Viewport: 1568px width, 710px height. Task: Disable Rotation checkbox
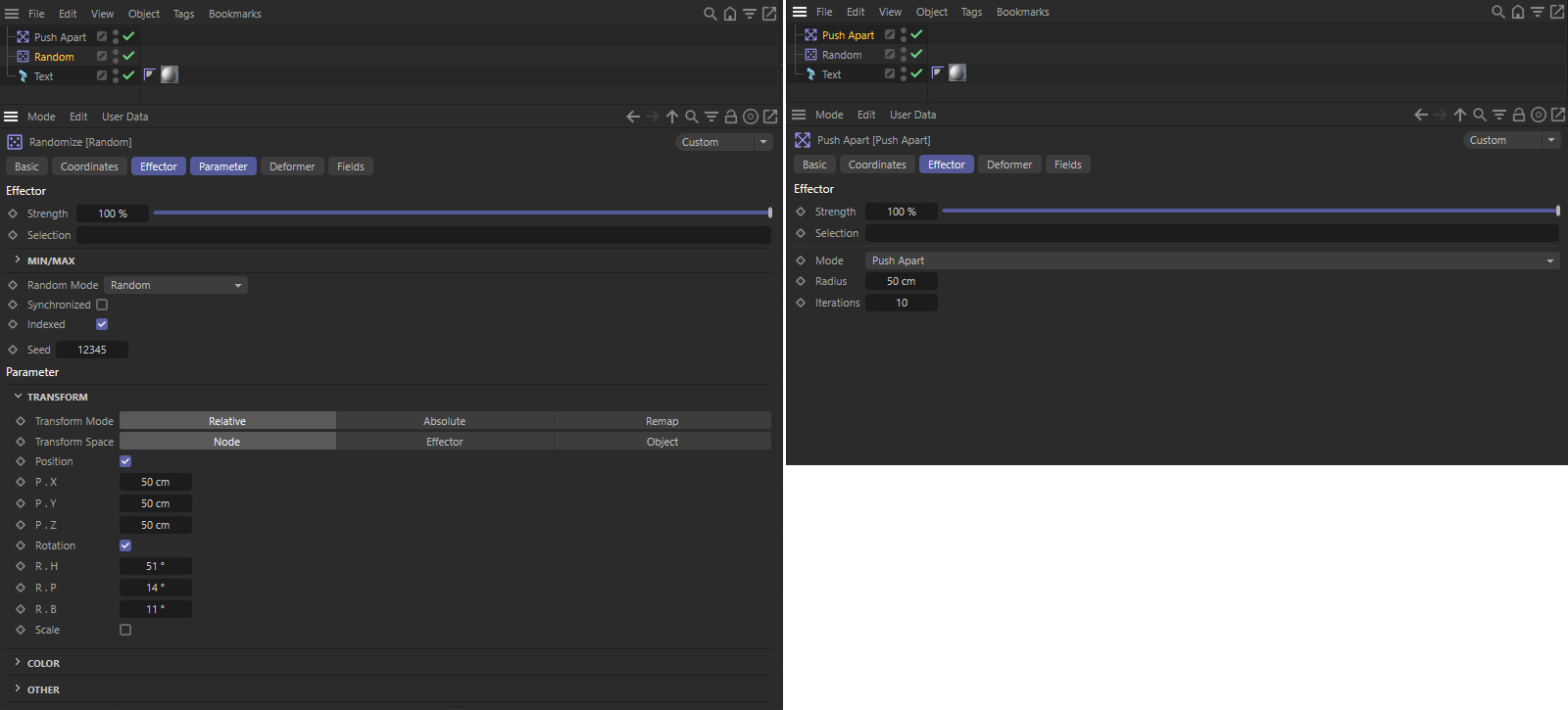click(125, 545)
